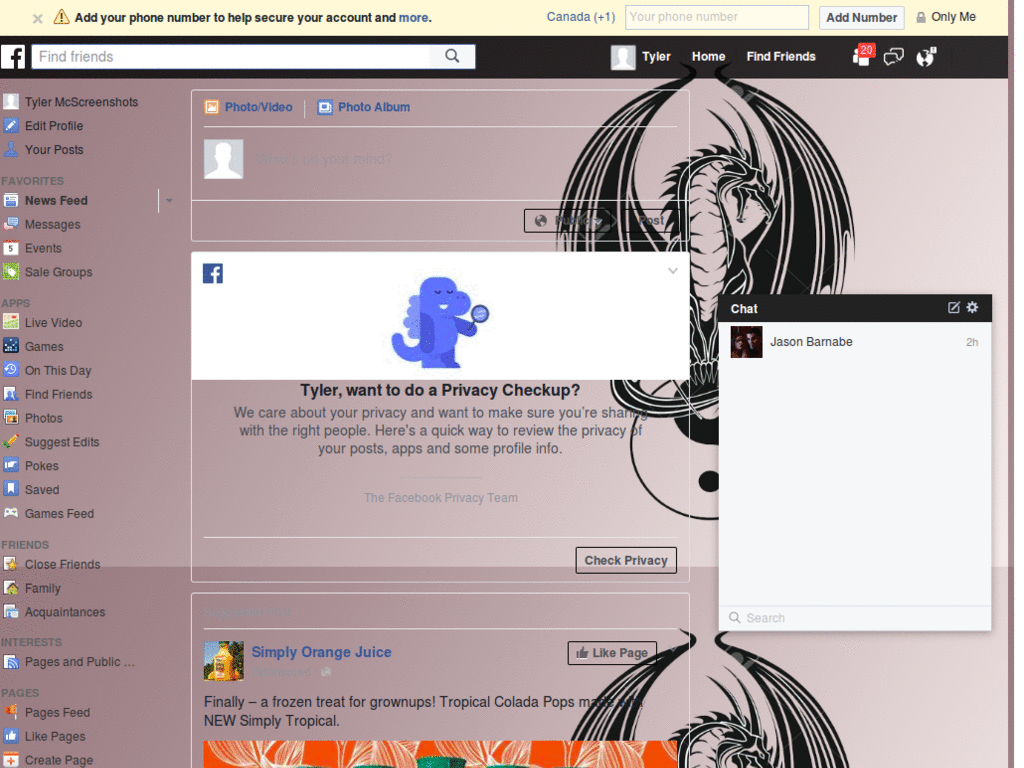Open Your Posts in sidebar
This screenshot has width=1024, height=768.
43,150
